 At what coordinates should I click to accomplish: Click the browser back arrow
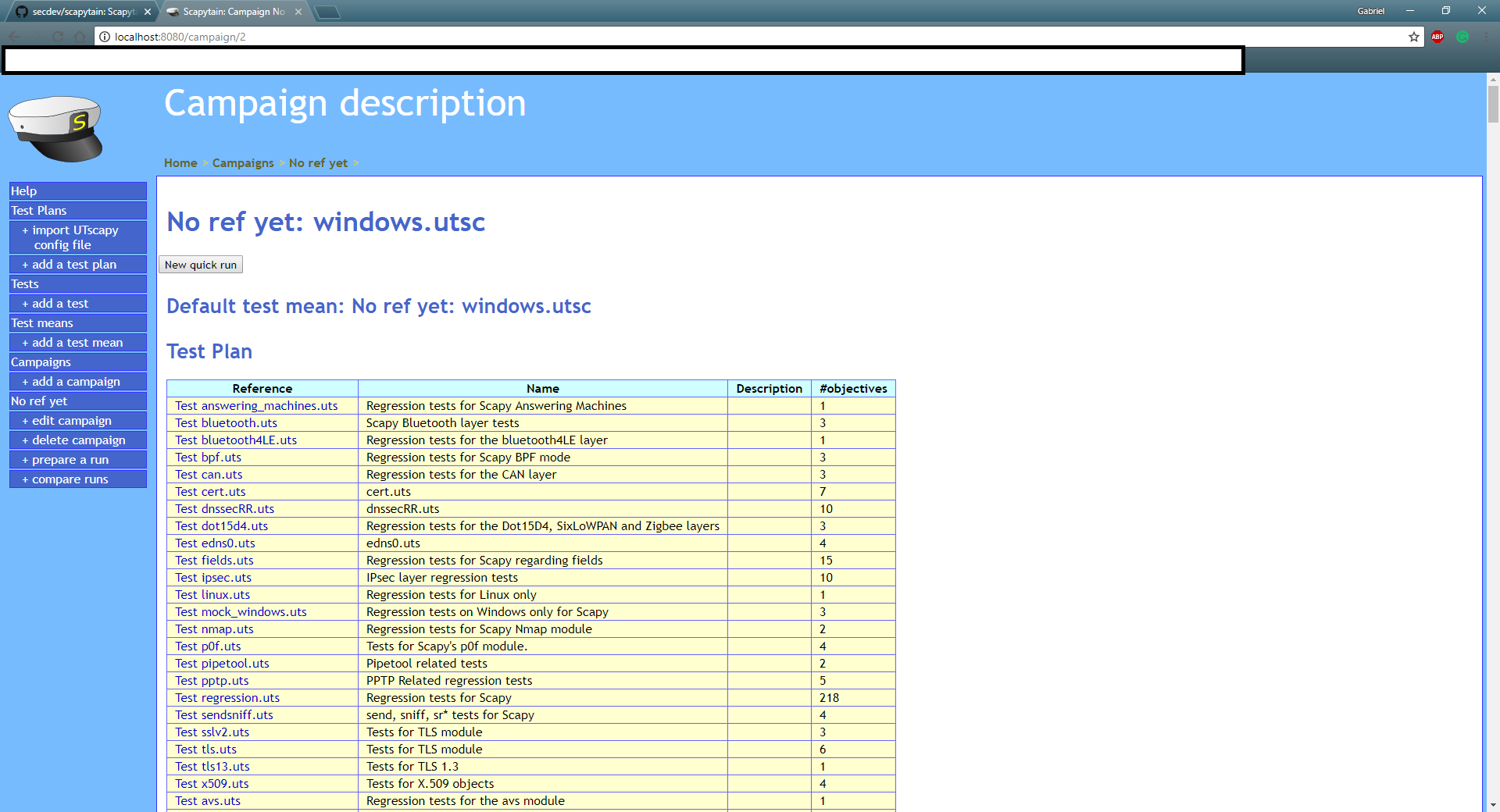(x=15, y=37)
